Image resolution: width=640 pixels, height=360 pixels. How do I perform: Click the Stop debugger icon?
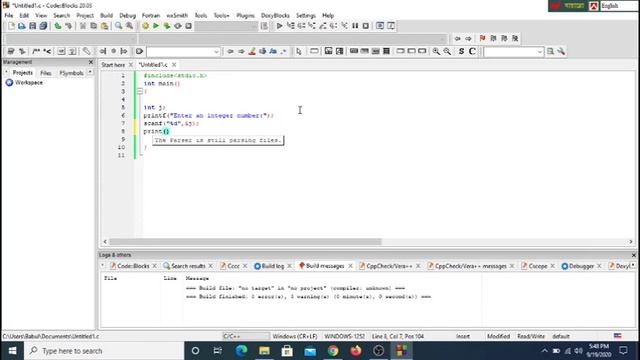click(x=366, y=26)
